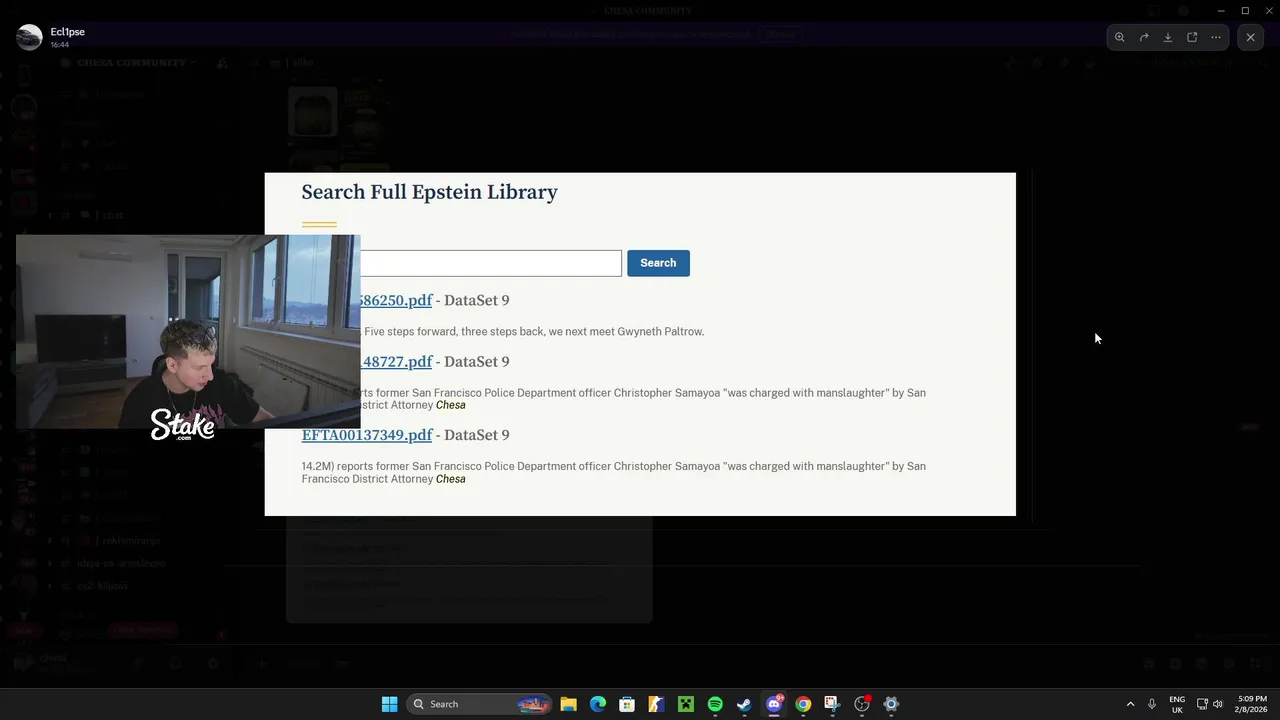Screen dimensions: 1280x720
Task: Open File Explorer from the taskbar
Action: [568, 704]
